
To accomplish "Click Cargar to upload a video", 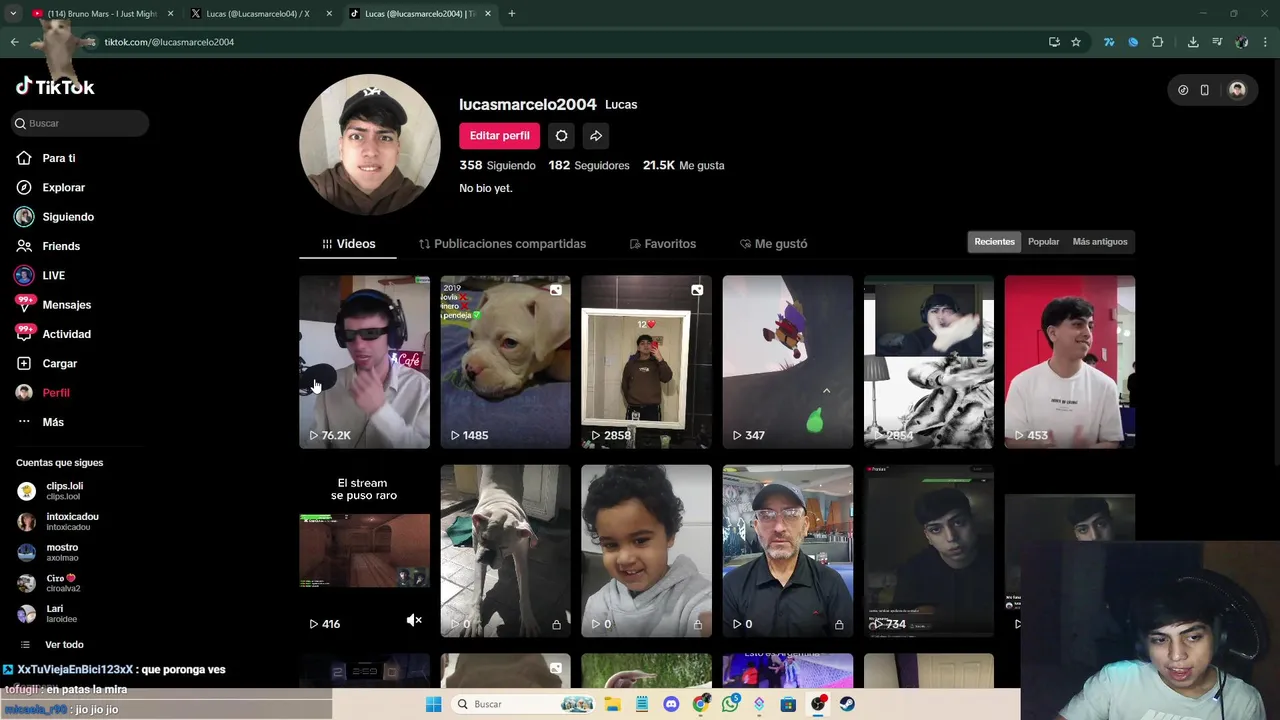I will tap(59, 363).
